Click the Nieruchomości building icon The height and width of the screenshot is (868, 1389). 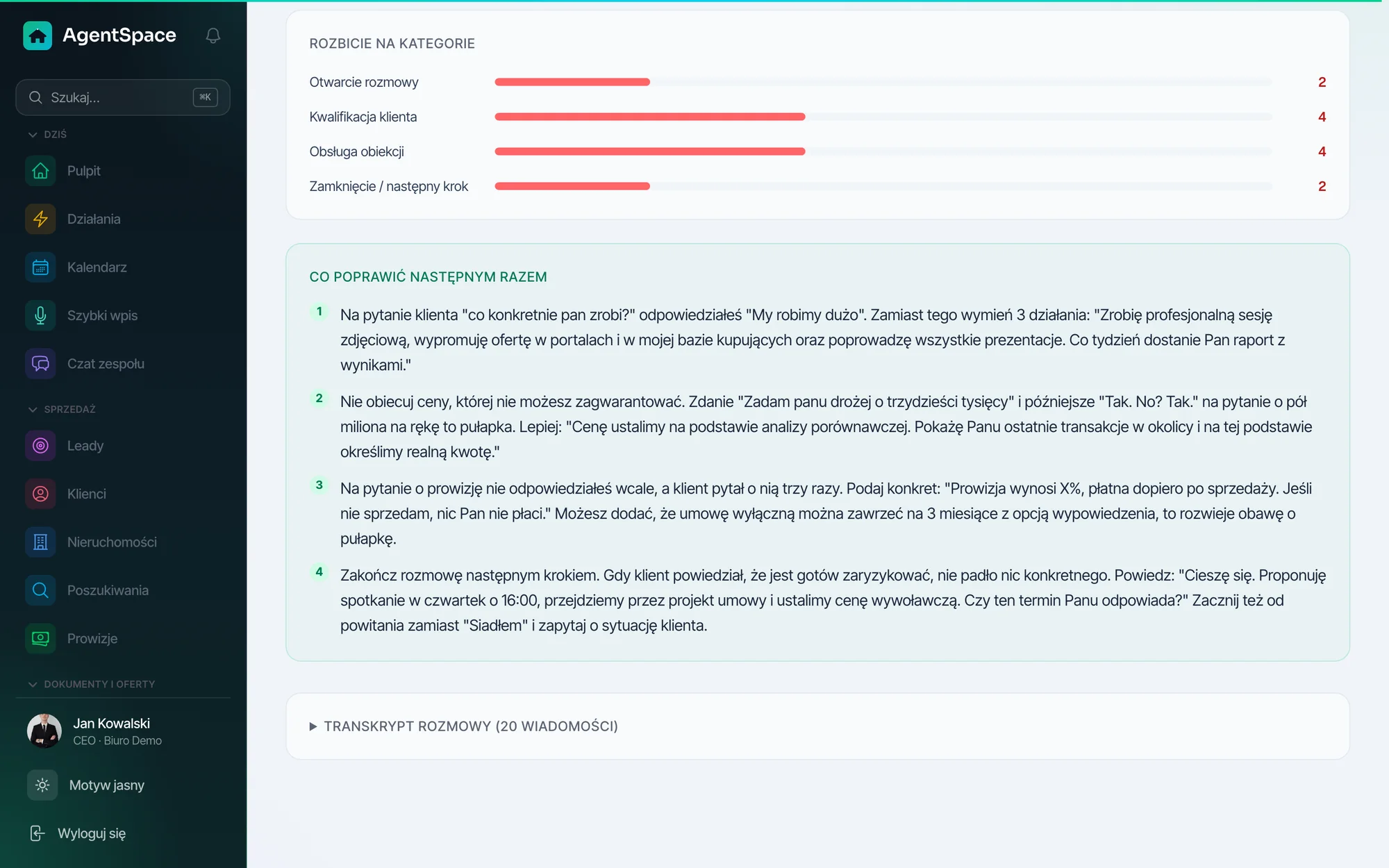(40, 542)
